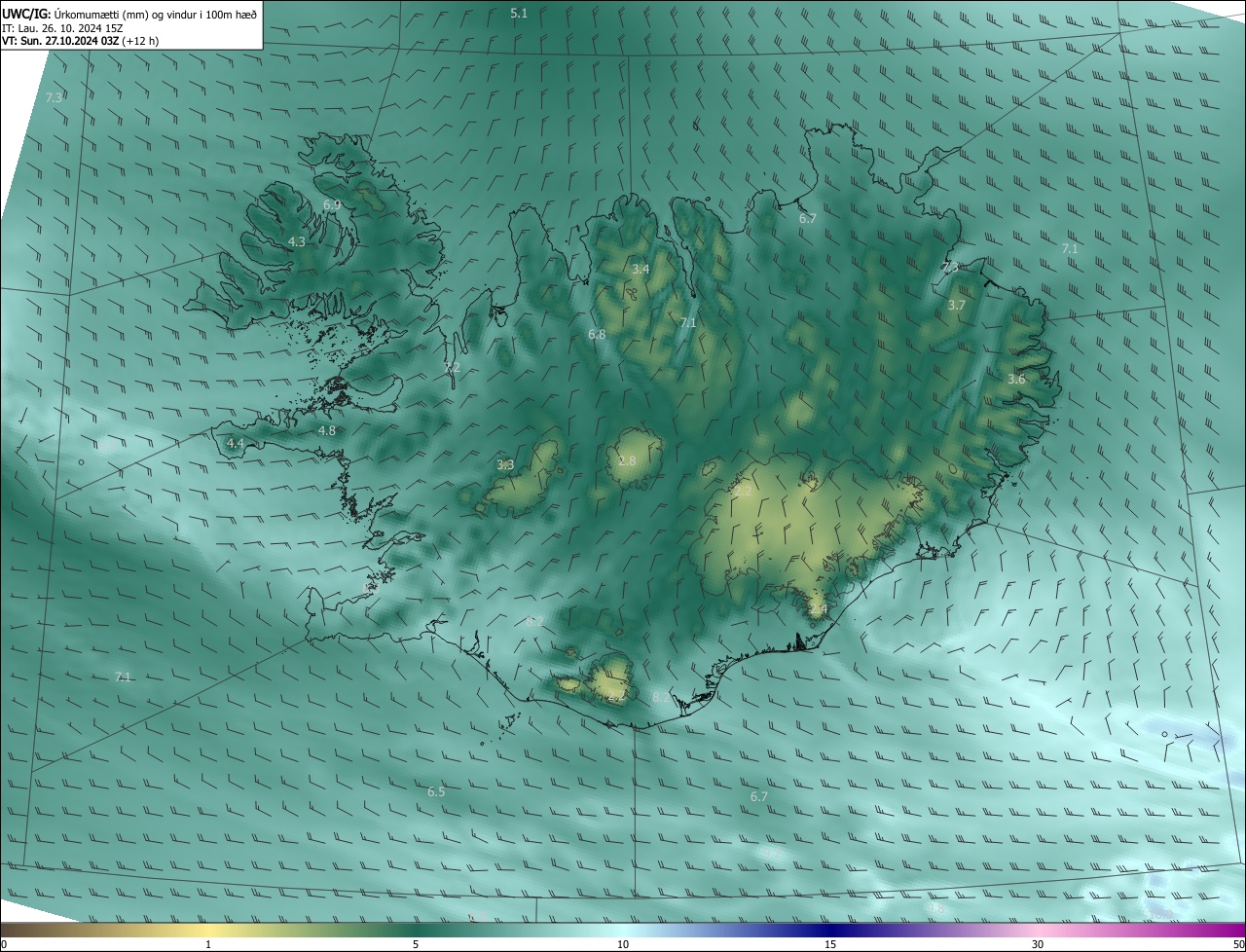This screenshot has height=952, width=1246.
Task: Click the 7.2 value label
Action: coord(452,368)
